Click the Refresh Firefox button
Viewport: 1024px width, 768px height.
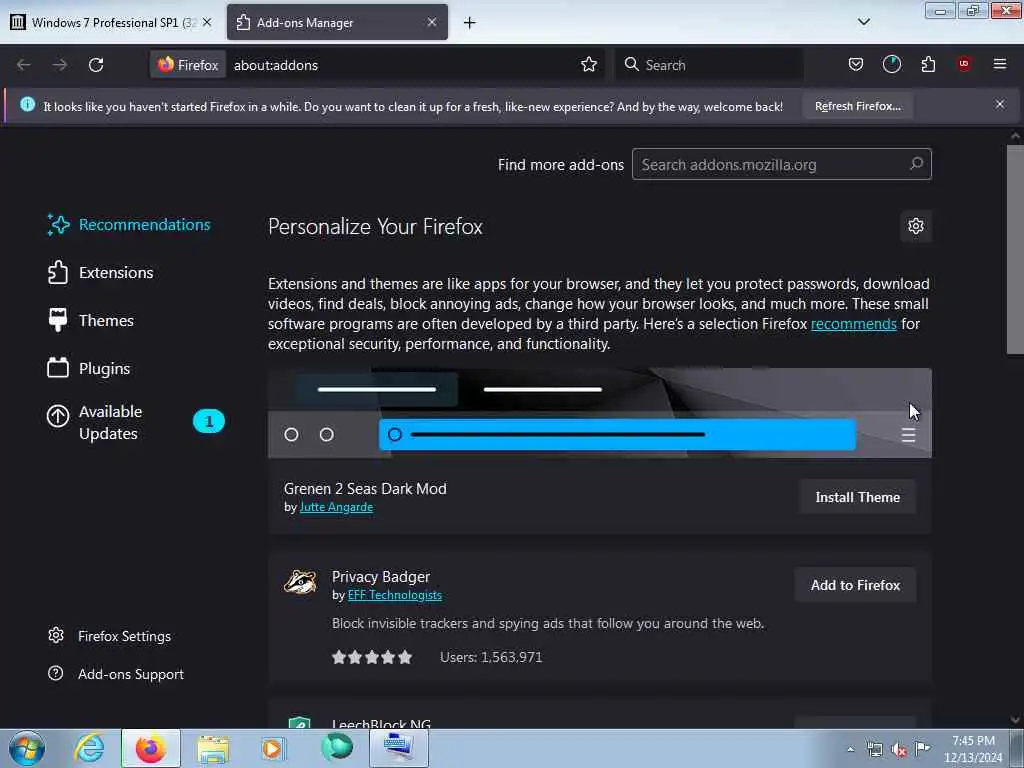click(857, 106)
